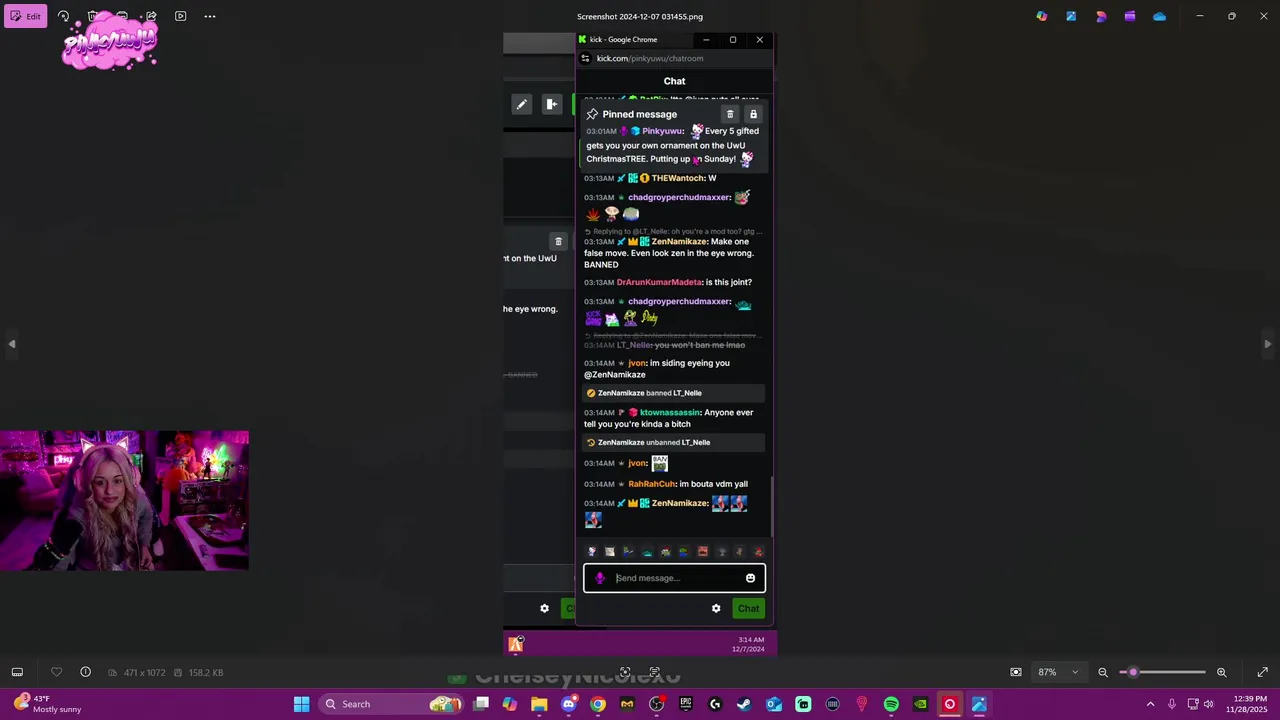This screenshot has height=720, width=1280.
Task: Open the Epic Games Launcher taskbar icon
Action: coord(686,704)
